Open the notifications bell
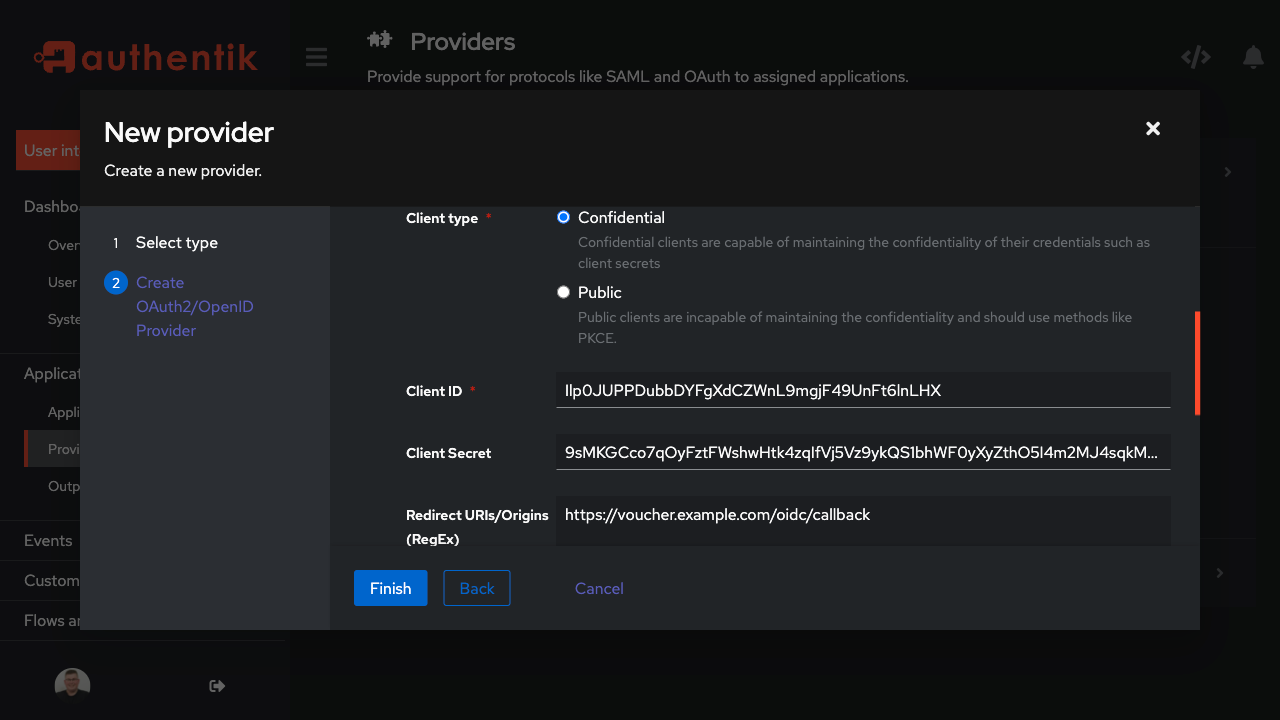The width and height of the screenshot is (1280, 720). (1253, 57)
